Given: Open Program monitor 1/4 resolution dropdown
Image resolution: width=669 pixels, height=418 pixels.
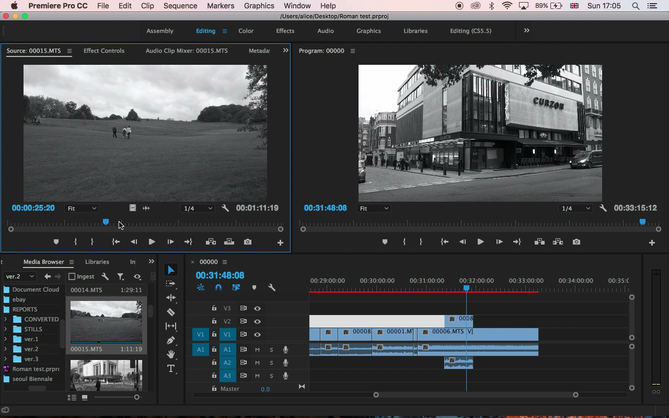Looking at the screenshot, I should [575, 208].
